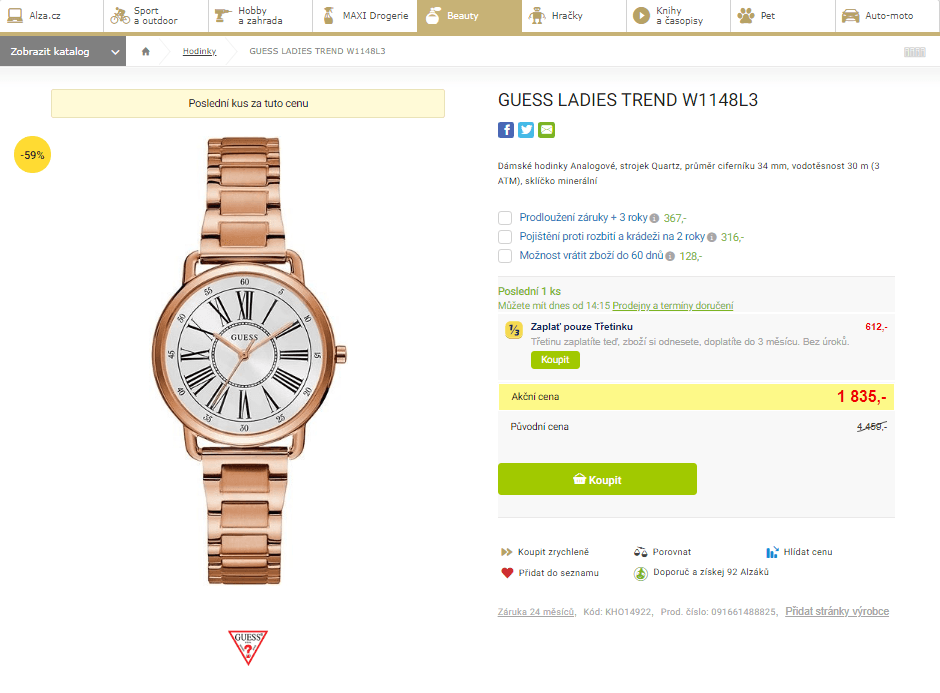Open Porovnat comparison via scales icon

tap(640, 551)
